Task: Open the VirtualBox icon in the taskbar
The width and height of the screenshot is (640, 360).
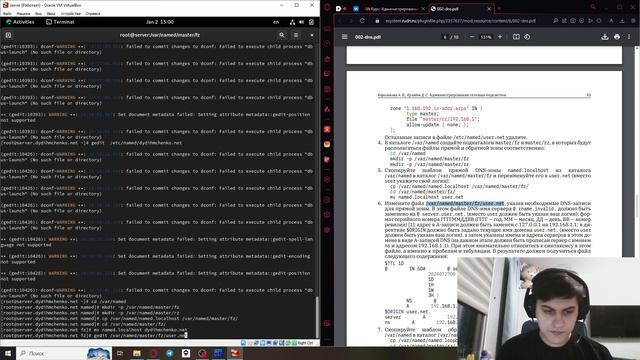Action: [x=235, y=353]
